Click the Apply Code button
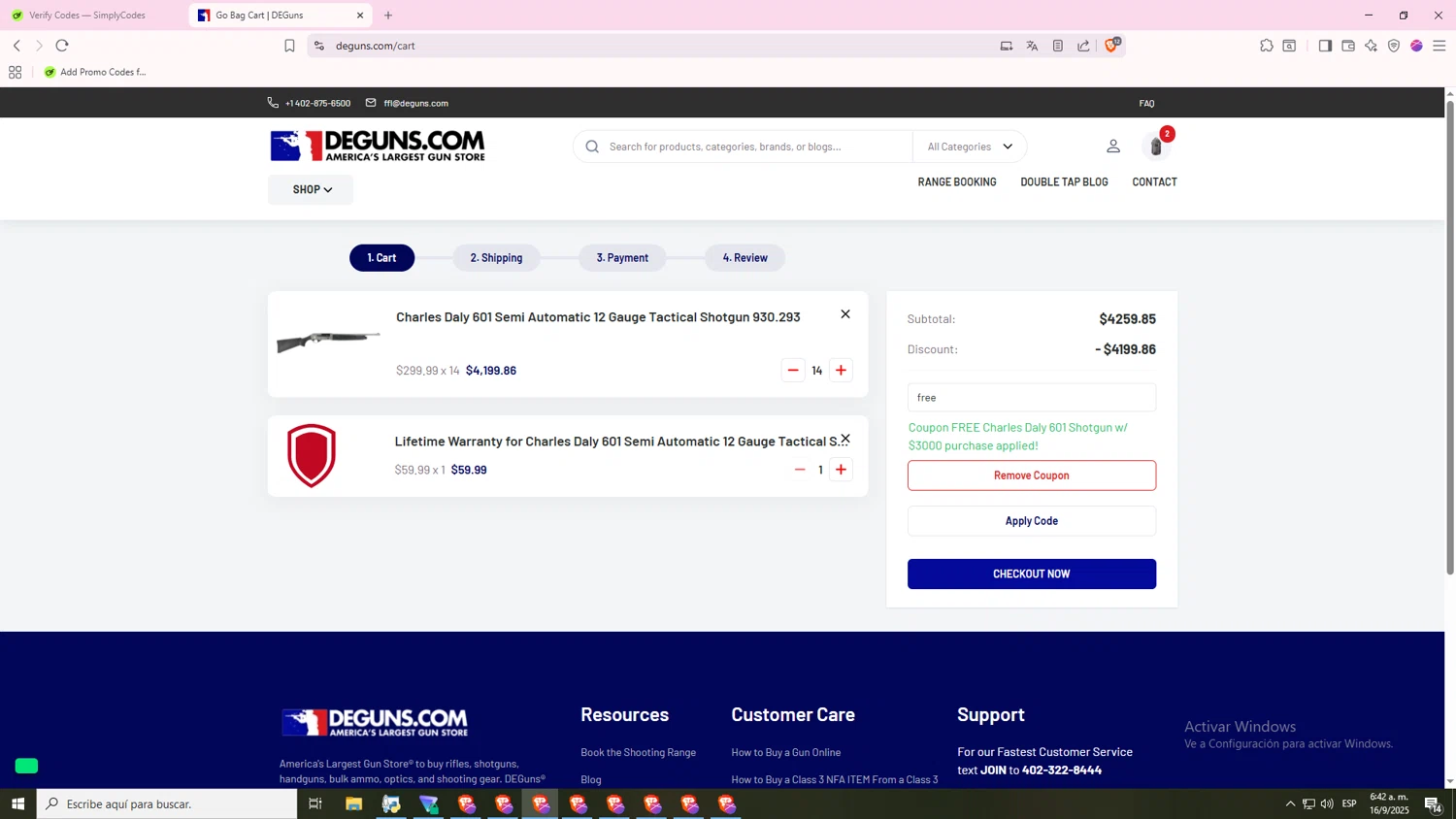This screenshot has width=1456, height=819. click(1031, 521)
